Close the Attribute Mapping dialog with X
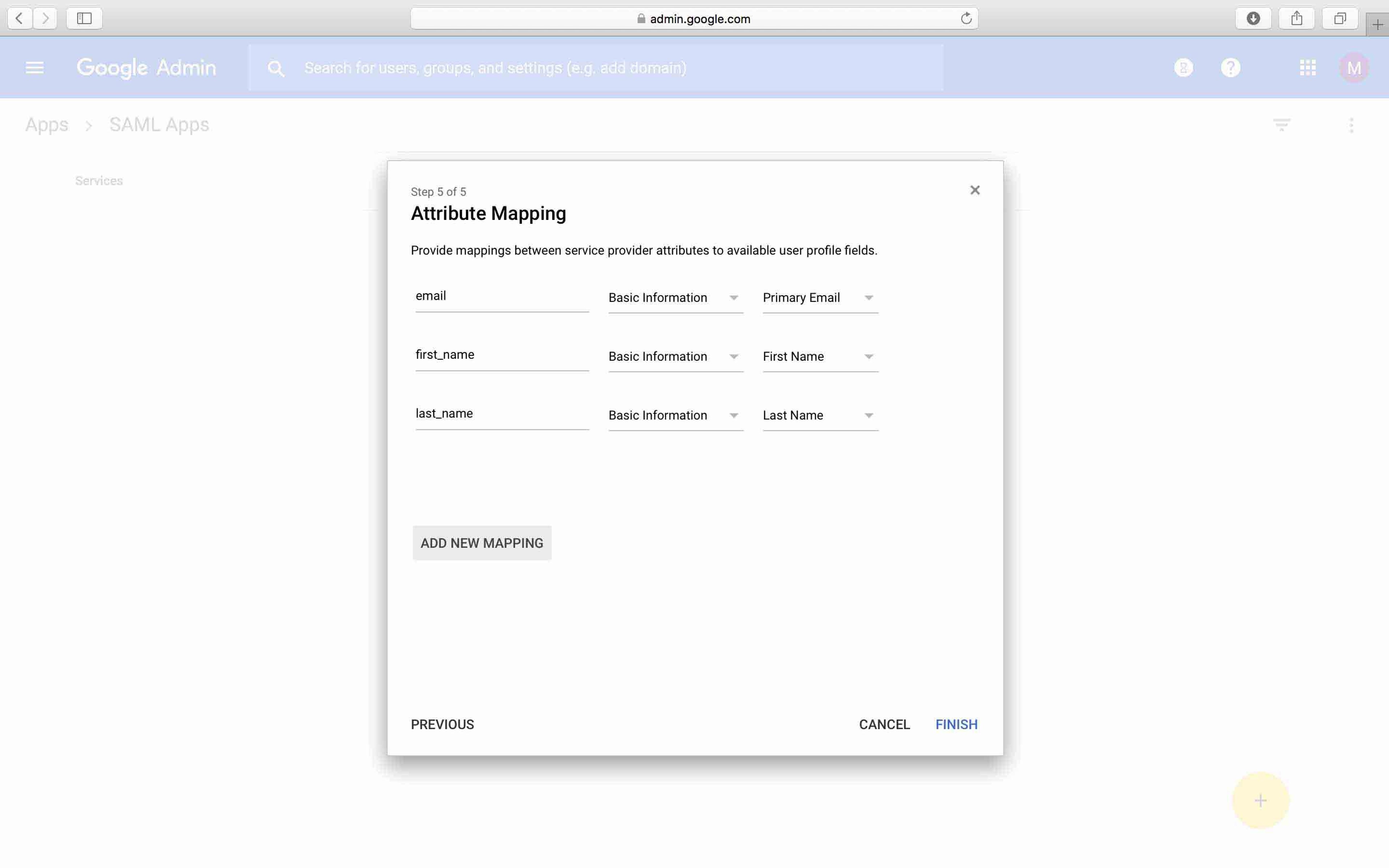The width and height of the screenshot is (1389, 868). pos(974,190)
